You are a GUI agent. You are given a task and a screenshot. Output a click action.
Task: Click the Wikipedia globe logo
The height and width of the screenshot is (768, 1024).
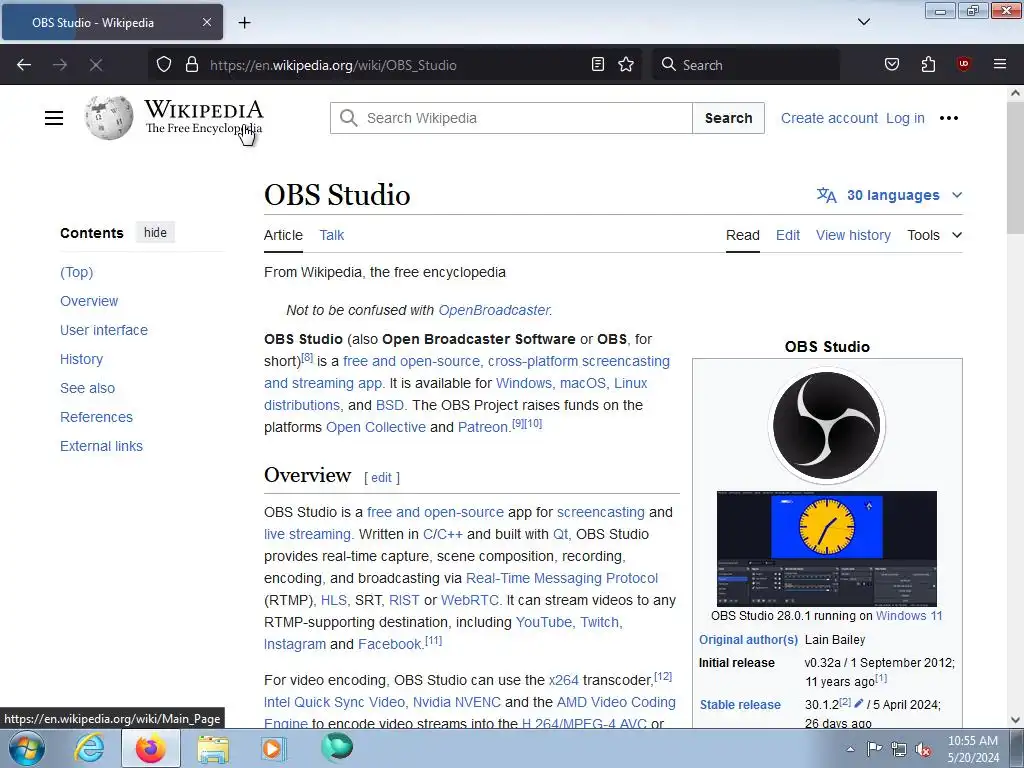108,118
